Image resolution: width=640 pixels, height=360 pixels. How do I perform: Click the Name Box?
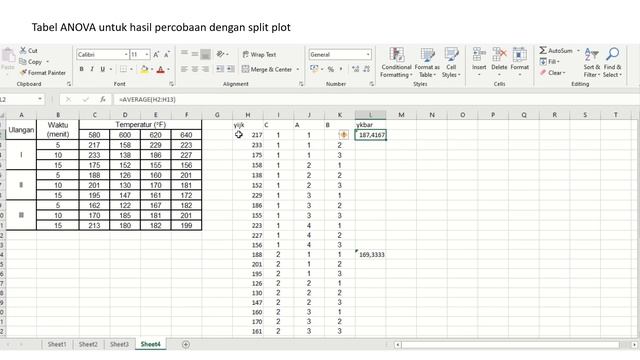tap(21, 99)
